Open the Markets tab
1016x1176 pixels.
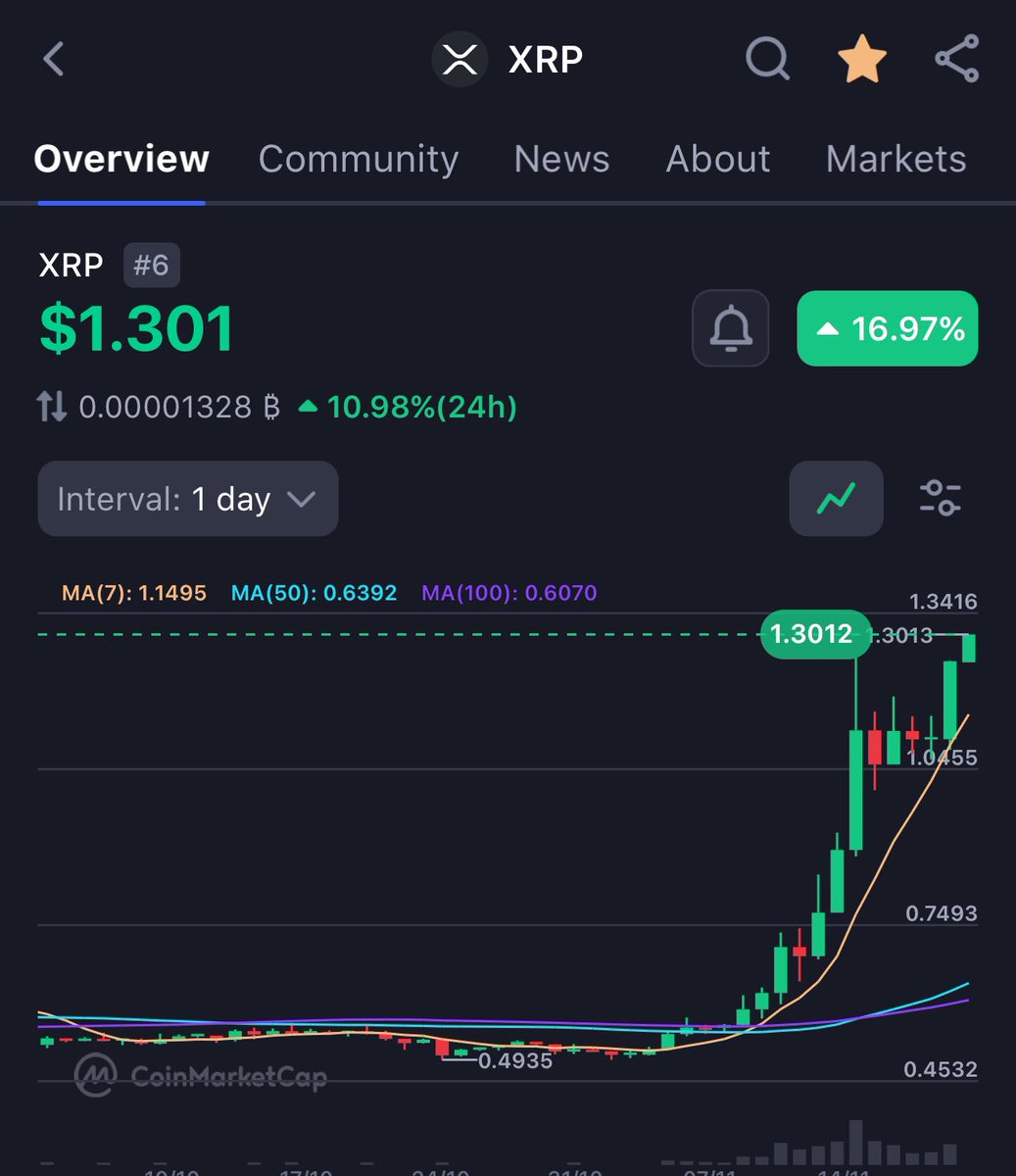click(896, 159)
